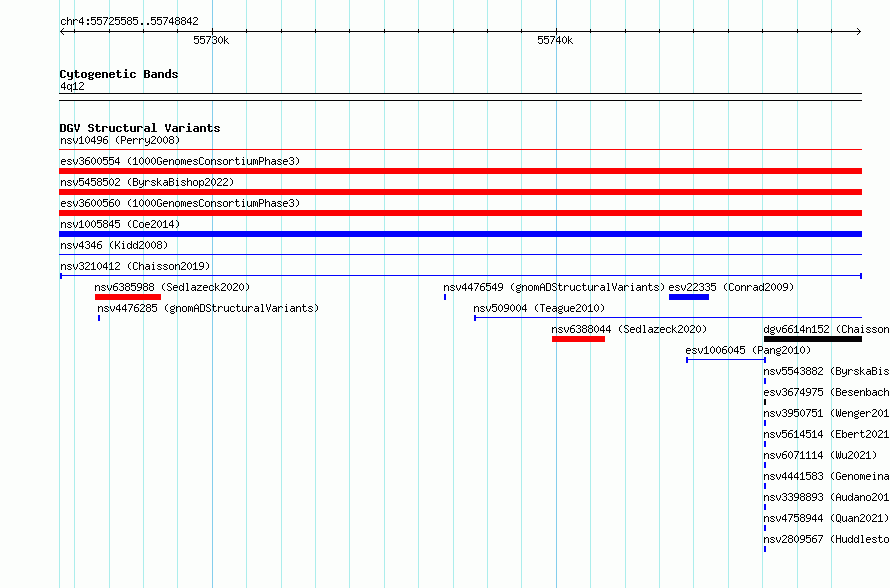Image resolution: width=890 pixels, height=588 pixels.
Task: Click the left arrow end of the ruler
Action: 62,32
